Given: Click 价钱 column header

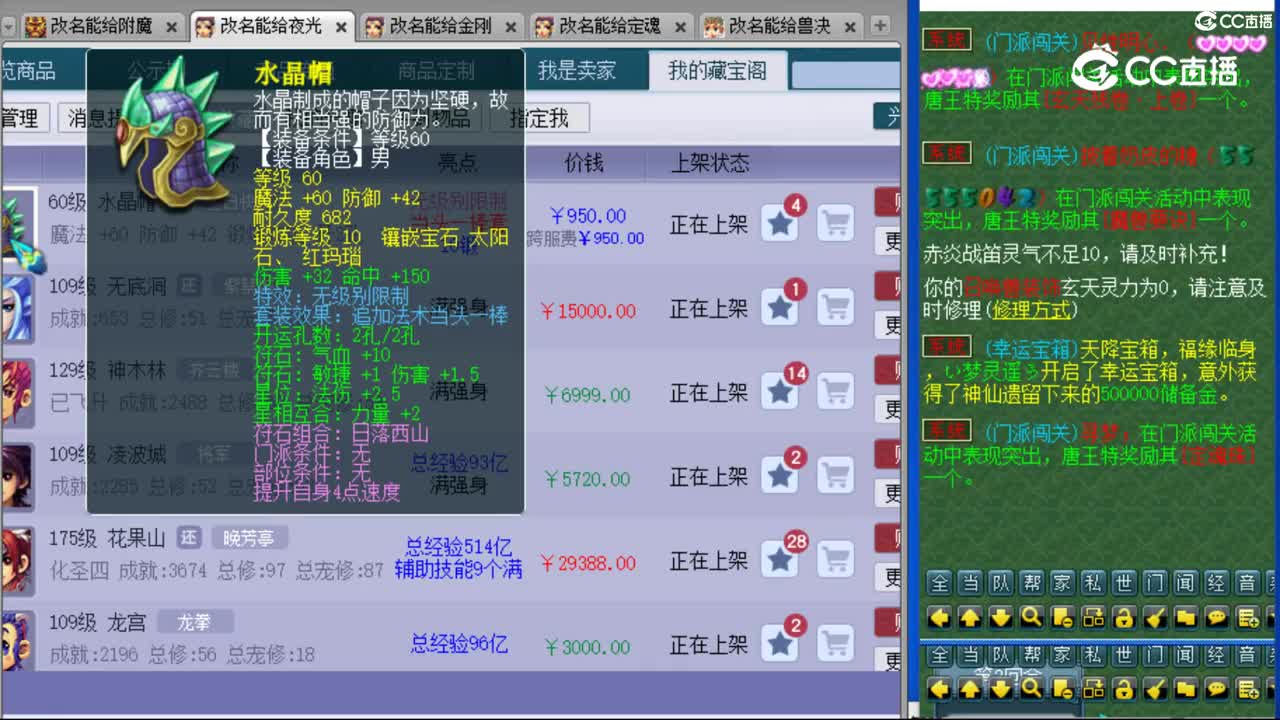Looking at the screenshot, I should pyautogui.click(x=584, y=162).
